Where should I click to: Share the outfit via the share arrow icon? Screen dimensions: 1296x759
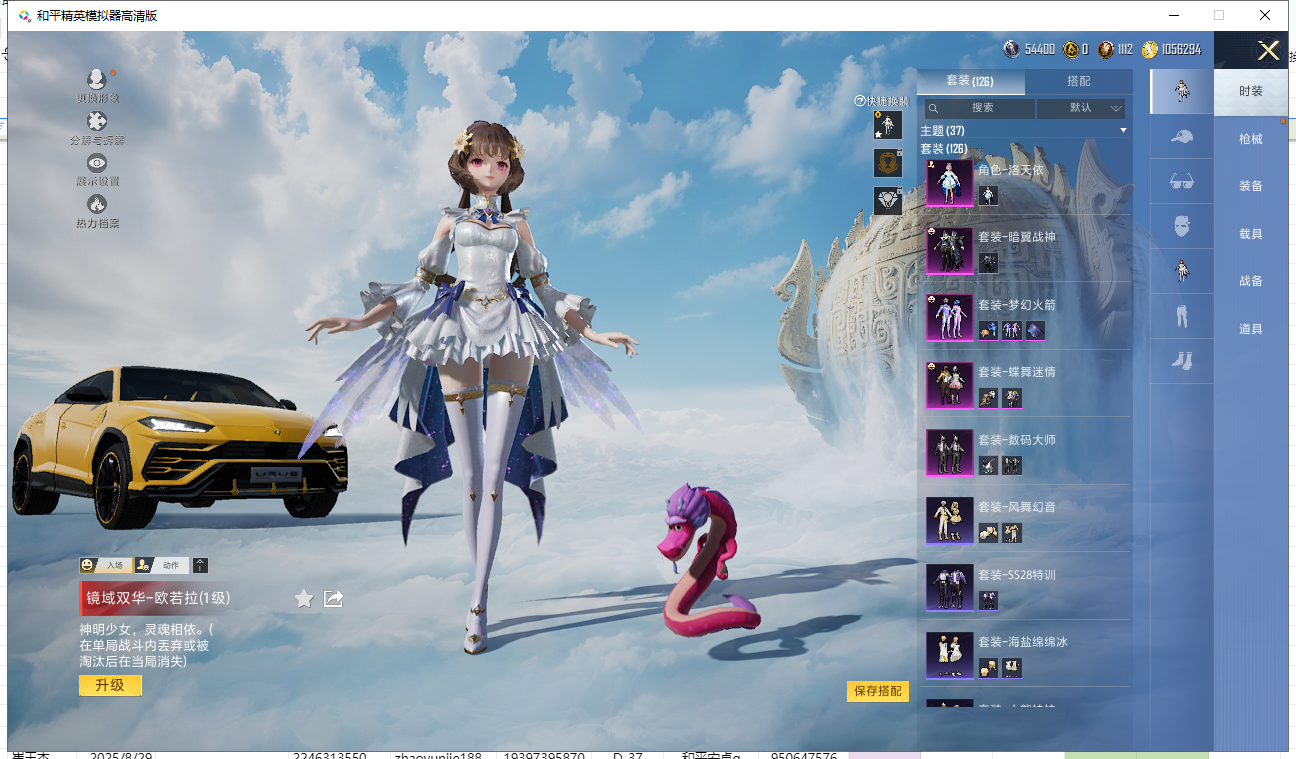pos(334,598)
